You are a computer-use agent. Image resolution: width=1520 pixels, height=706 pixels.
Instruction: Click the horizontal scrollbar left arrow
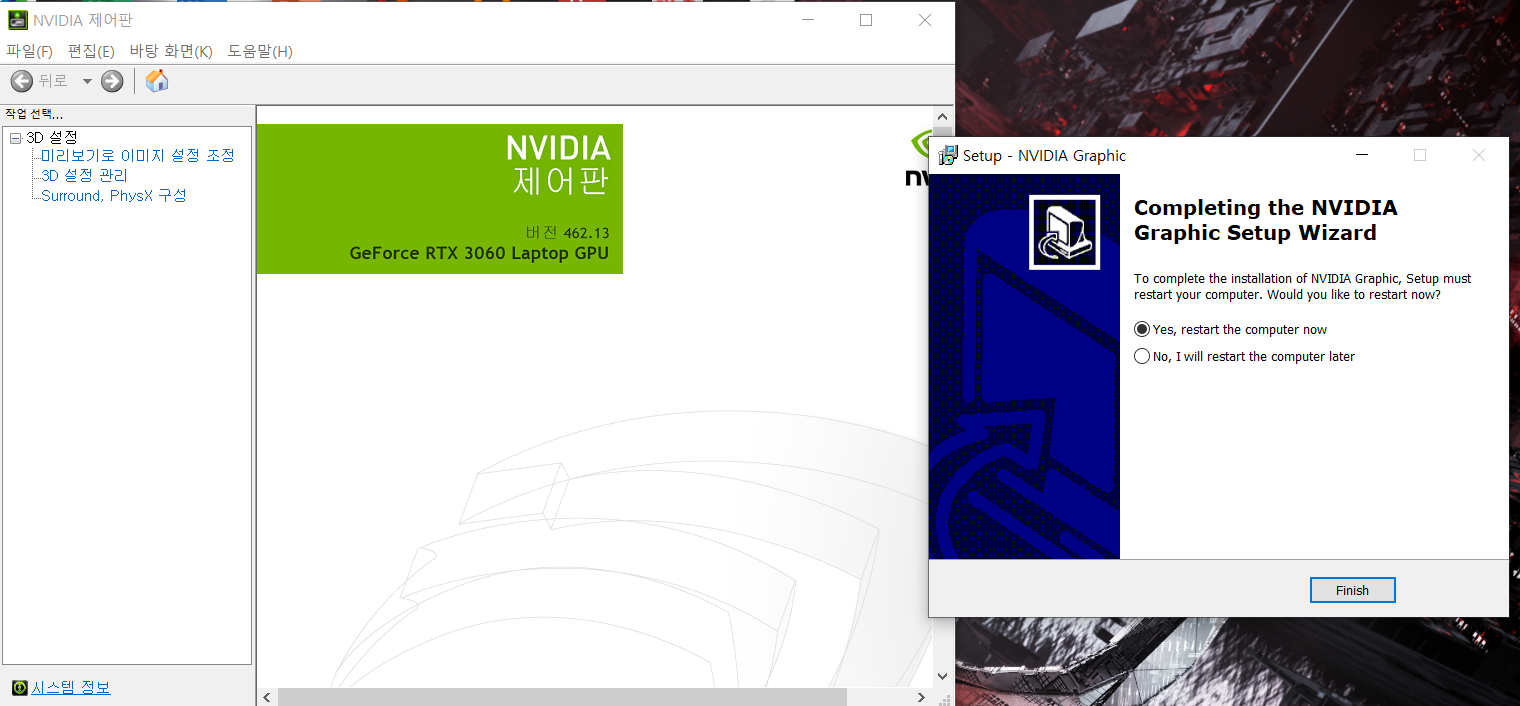click(x=267, y=697)
